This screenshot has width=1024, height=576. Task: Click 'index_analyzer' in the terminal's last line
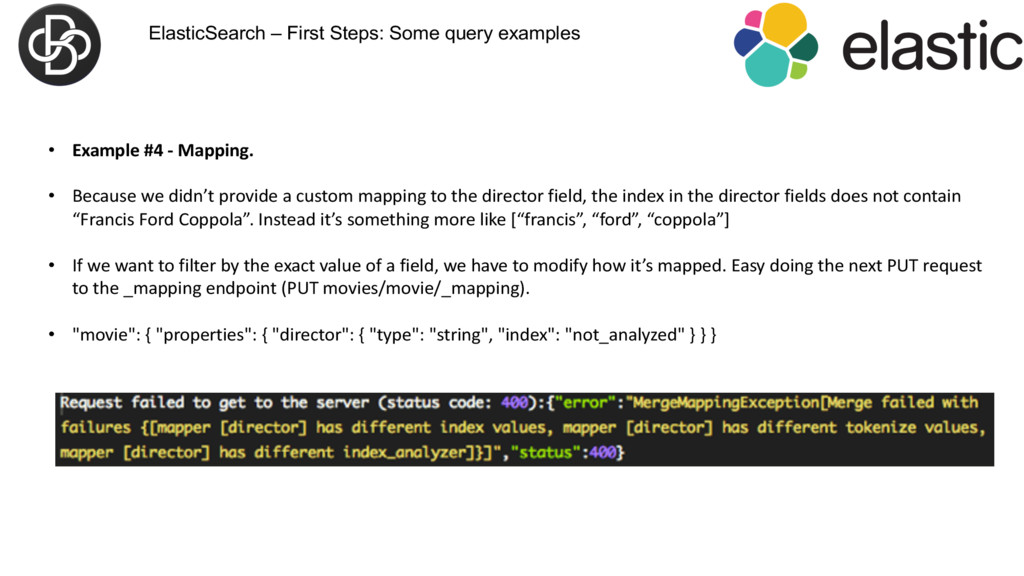(405, 453)
